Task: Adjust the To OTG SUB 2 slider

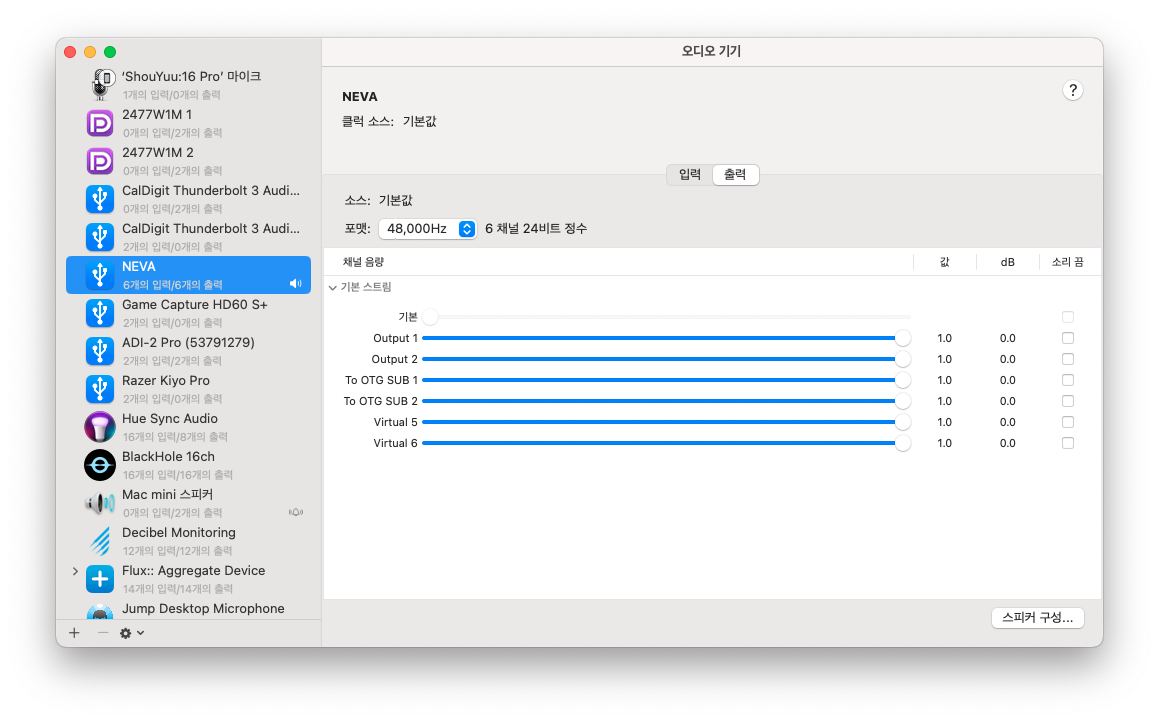Action: point(666,402)
